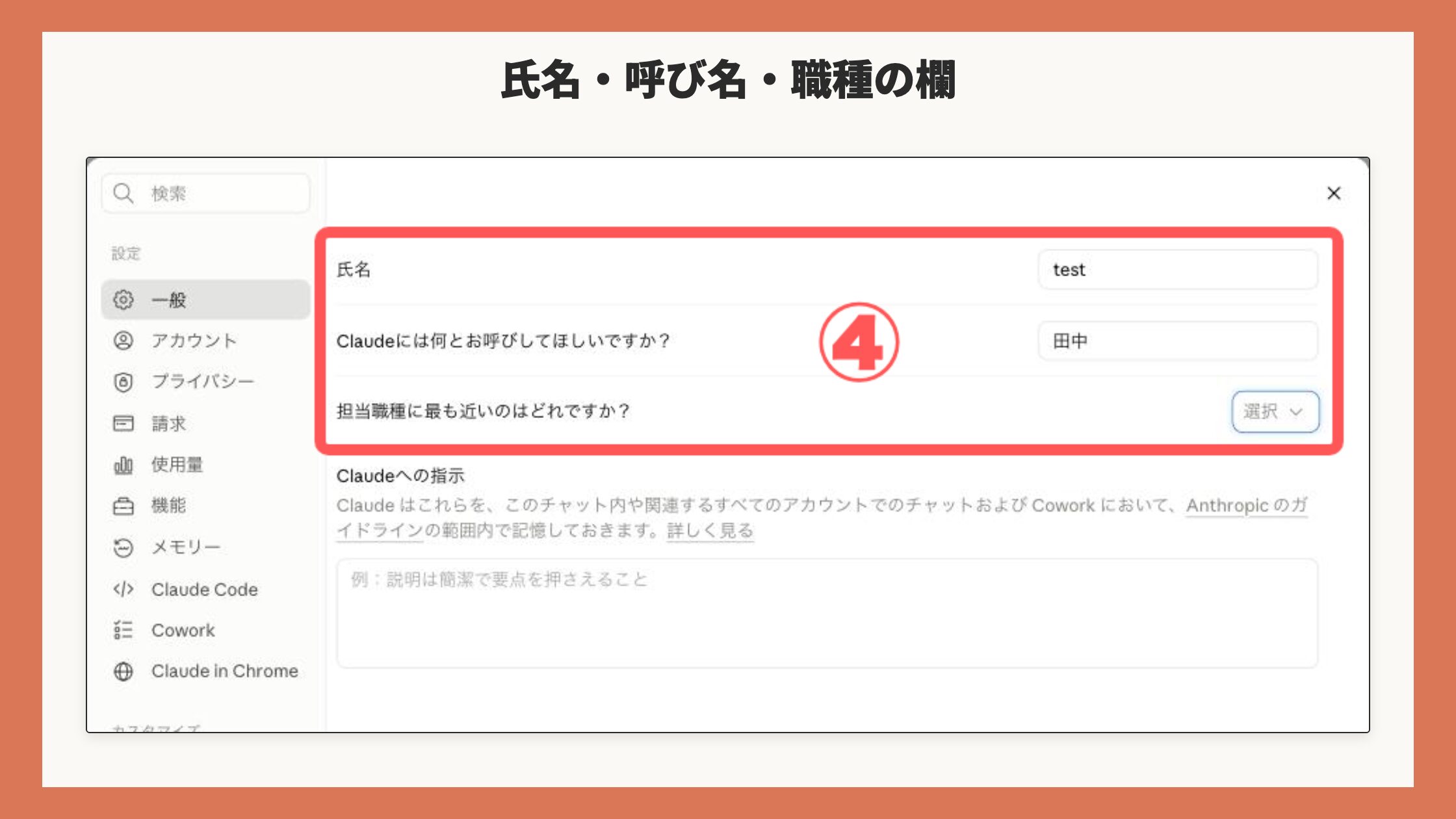Open Cowork settings
The width and height of the screenshot is (1456, 819).
[206, 630]
